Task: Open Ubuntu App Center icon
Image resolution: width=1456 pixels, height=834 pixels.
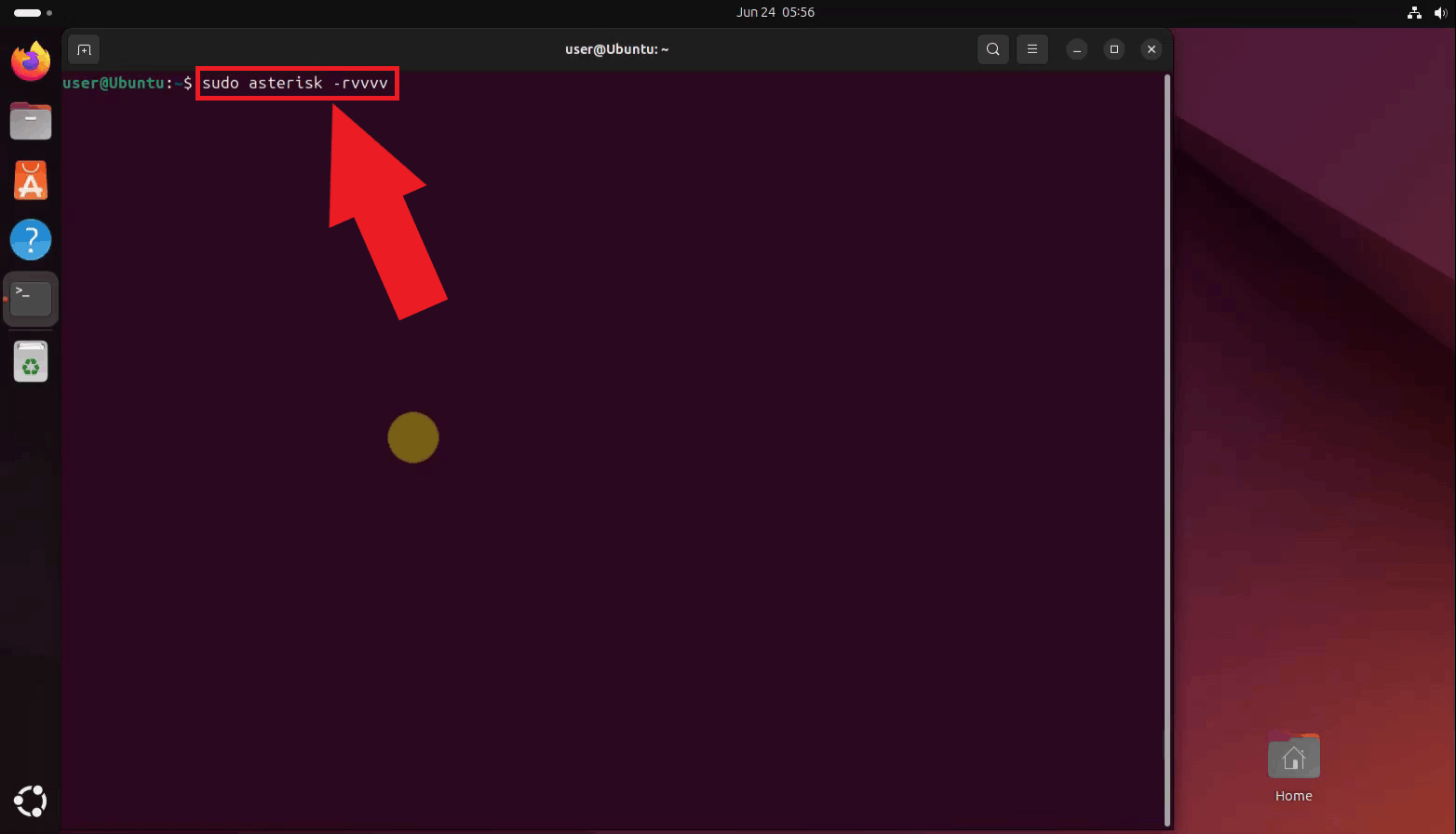Action: (x=31, y=181)
